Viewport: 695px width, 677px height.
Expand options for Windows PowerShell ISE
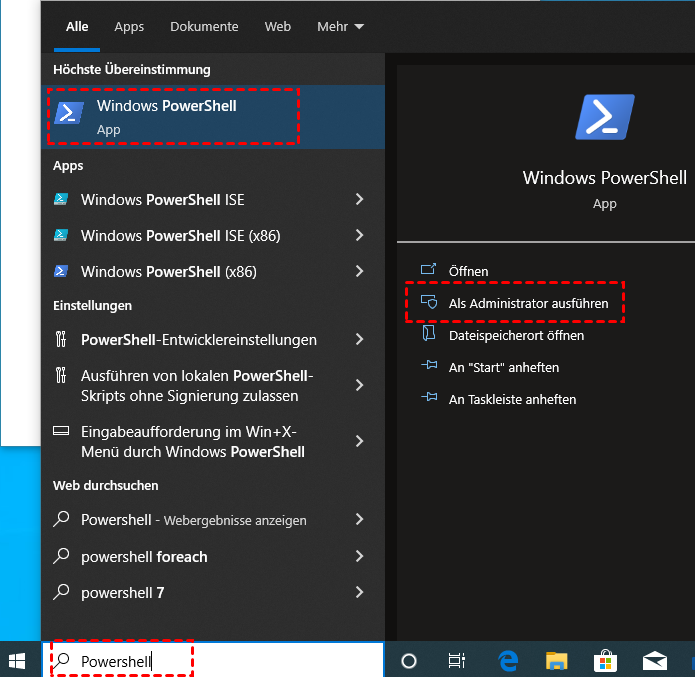point(360,200)
